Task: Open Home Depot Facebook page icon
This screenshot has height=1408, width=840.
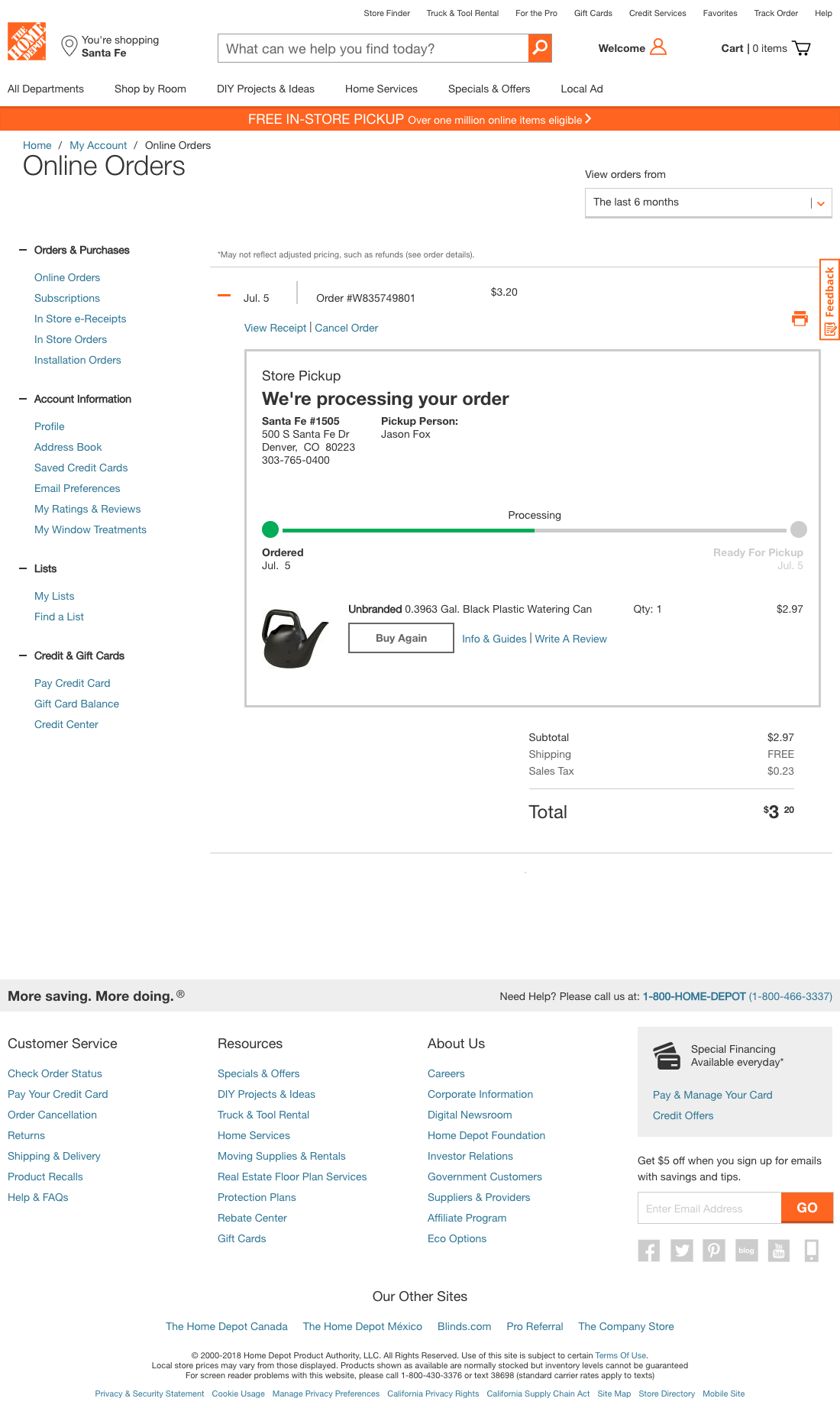Action: (648, 1251)
